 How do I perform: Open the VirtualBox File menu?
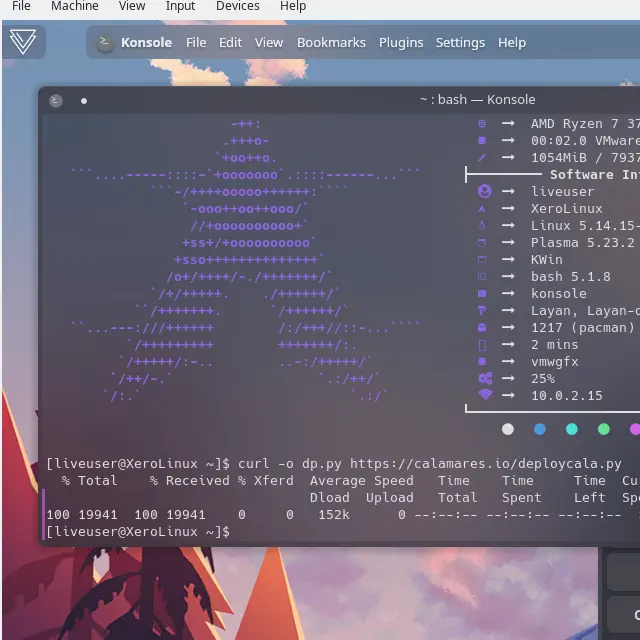point(21,6)
